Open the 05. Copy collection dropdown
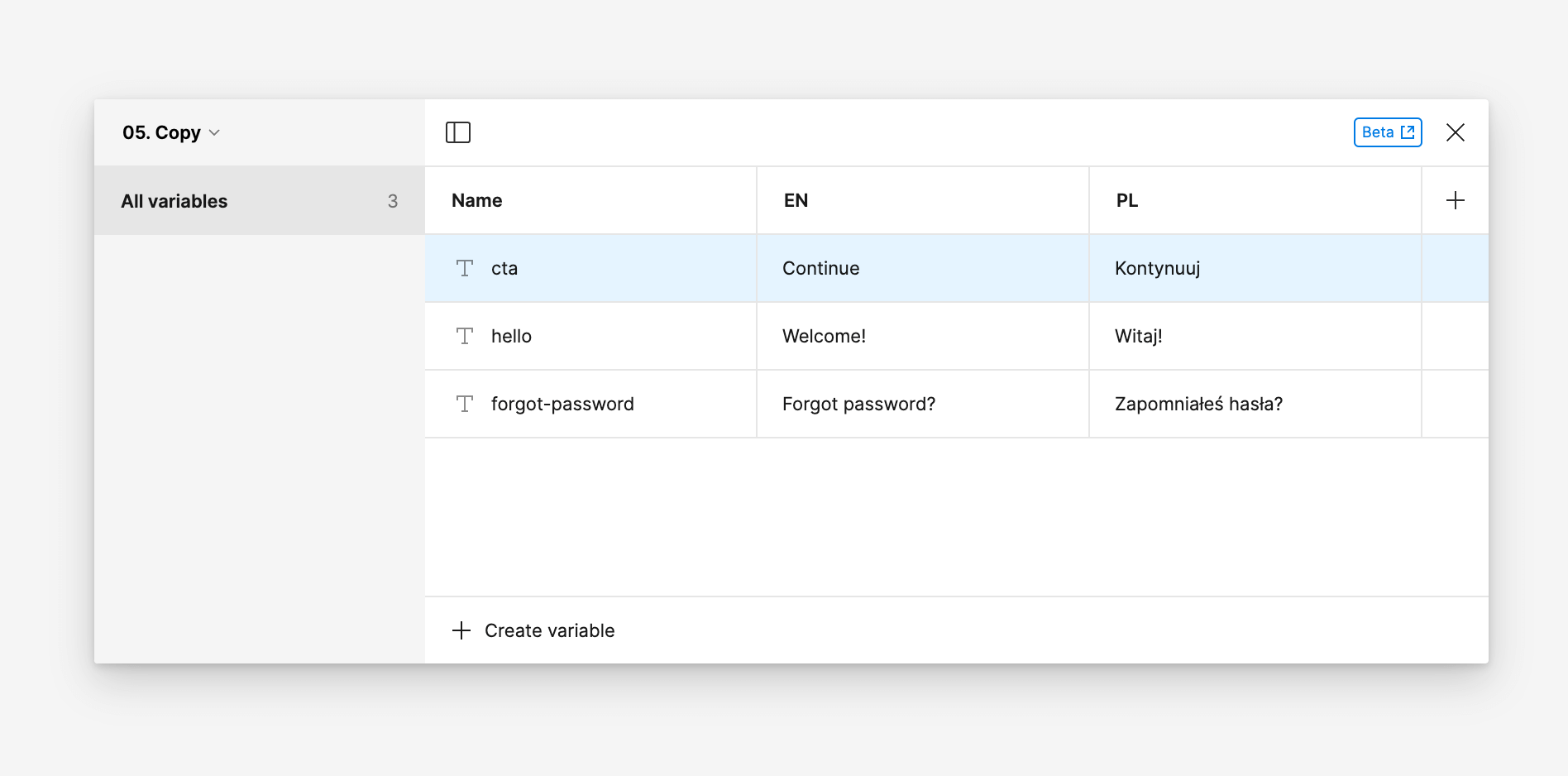The height and width of the screenshot is (776, 1568). (171, 132)
